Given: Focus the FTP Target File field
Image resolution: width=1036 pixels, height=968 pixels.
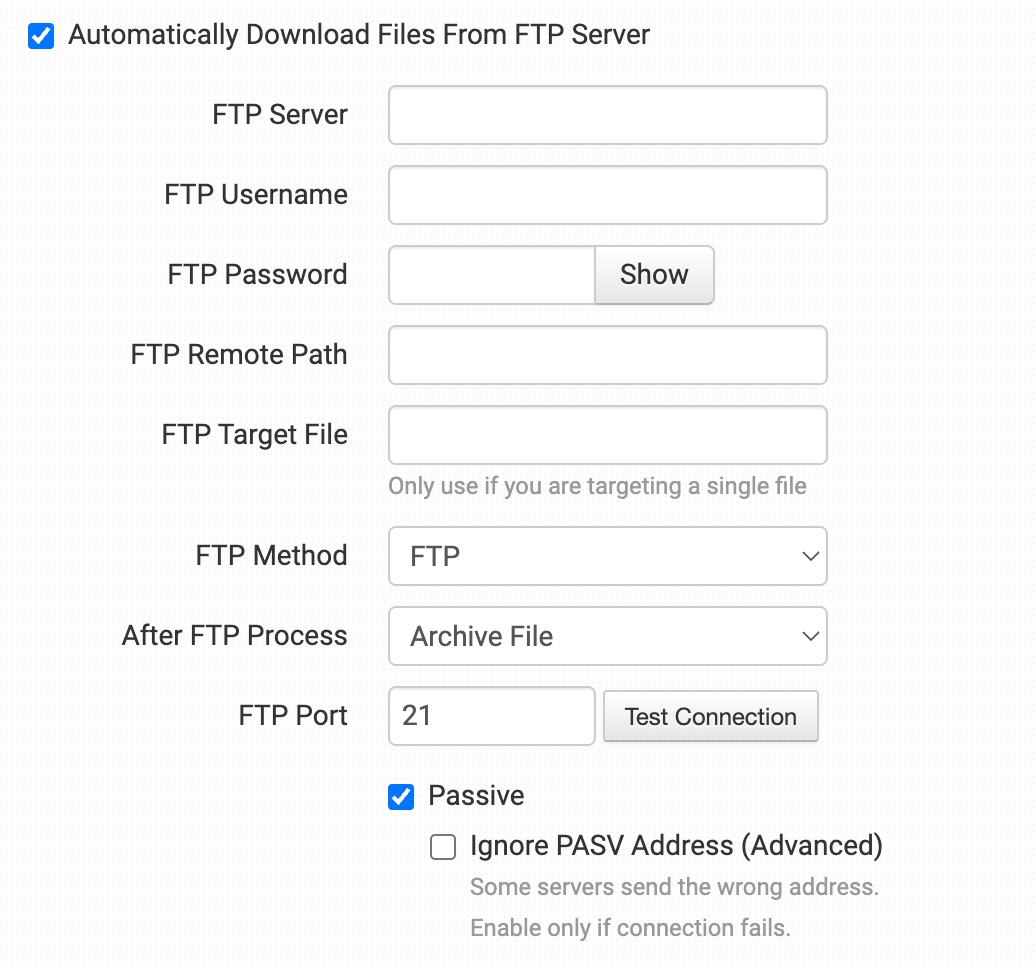Looking at the screenshot, I should pyautogui.click(x=608, y=435).
